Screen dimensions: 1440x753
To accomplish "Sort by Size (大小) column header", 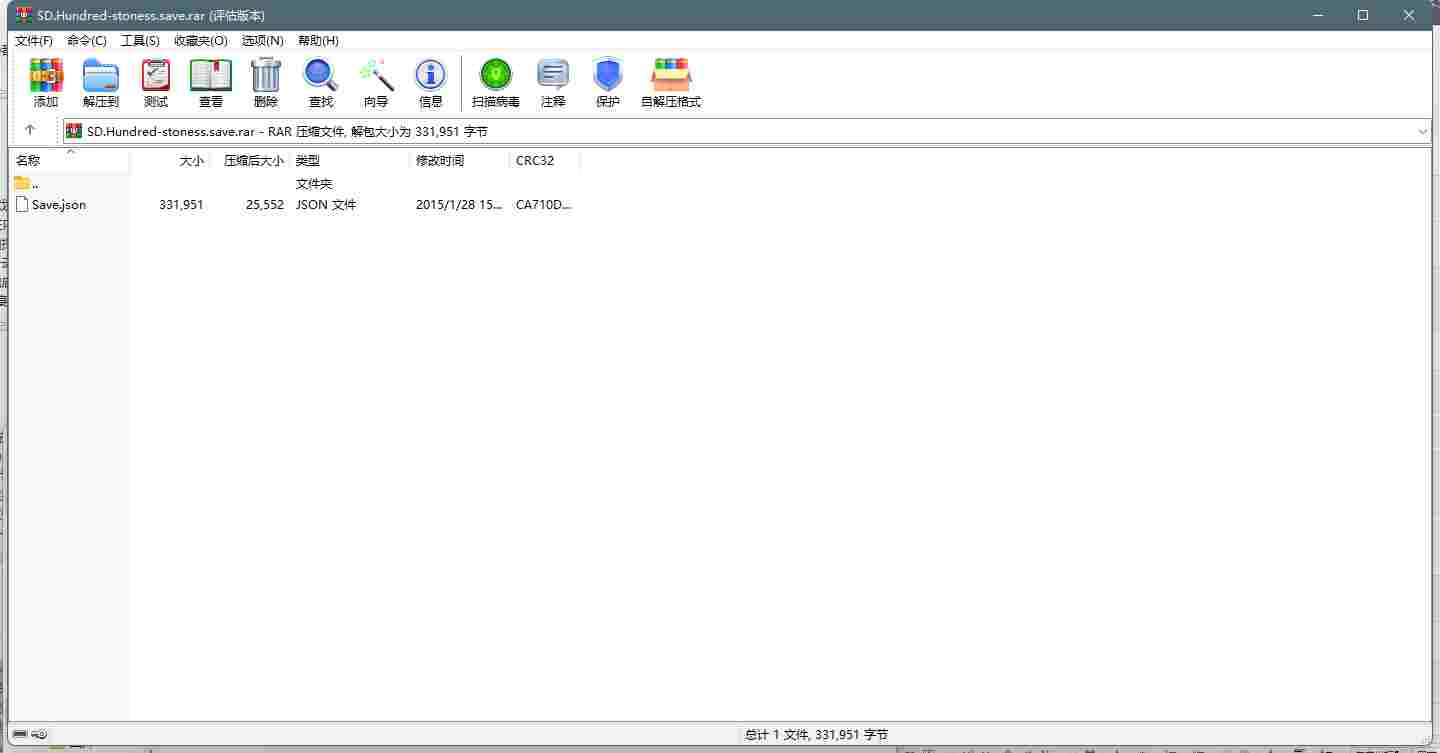I will click(x=171, y=160).
